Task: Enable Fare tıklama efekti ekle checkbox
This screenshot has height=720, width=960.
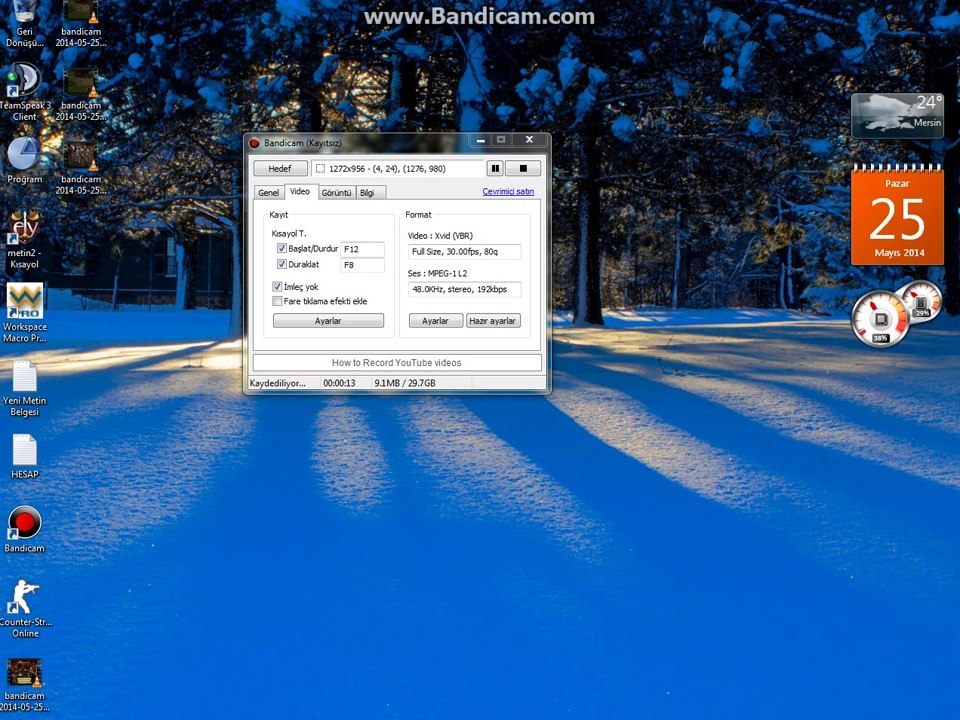Action: (277, 301)
